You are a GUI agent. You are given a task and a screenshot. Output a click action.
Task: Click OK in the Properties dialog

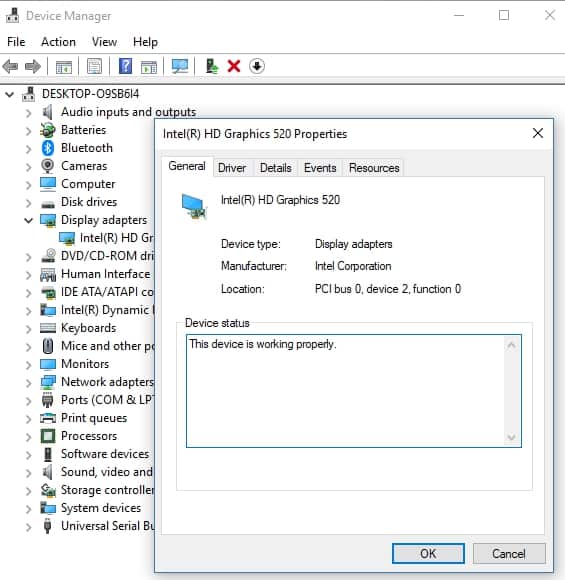click(428, 554)
